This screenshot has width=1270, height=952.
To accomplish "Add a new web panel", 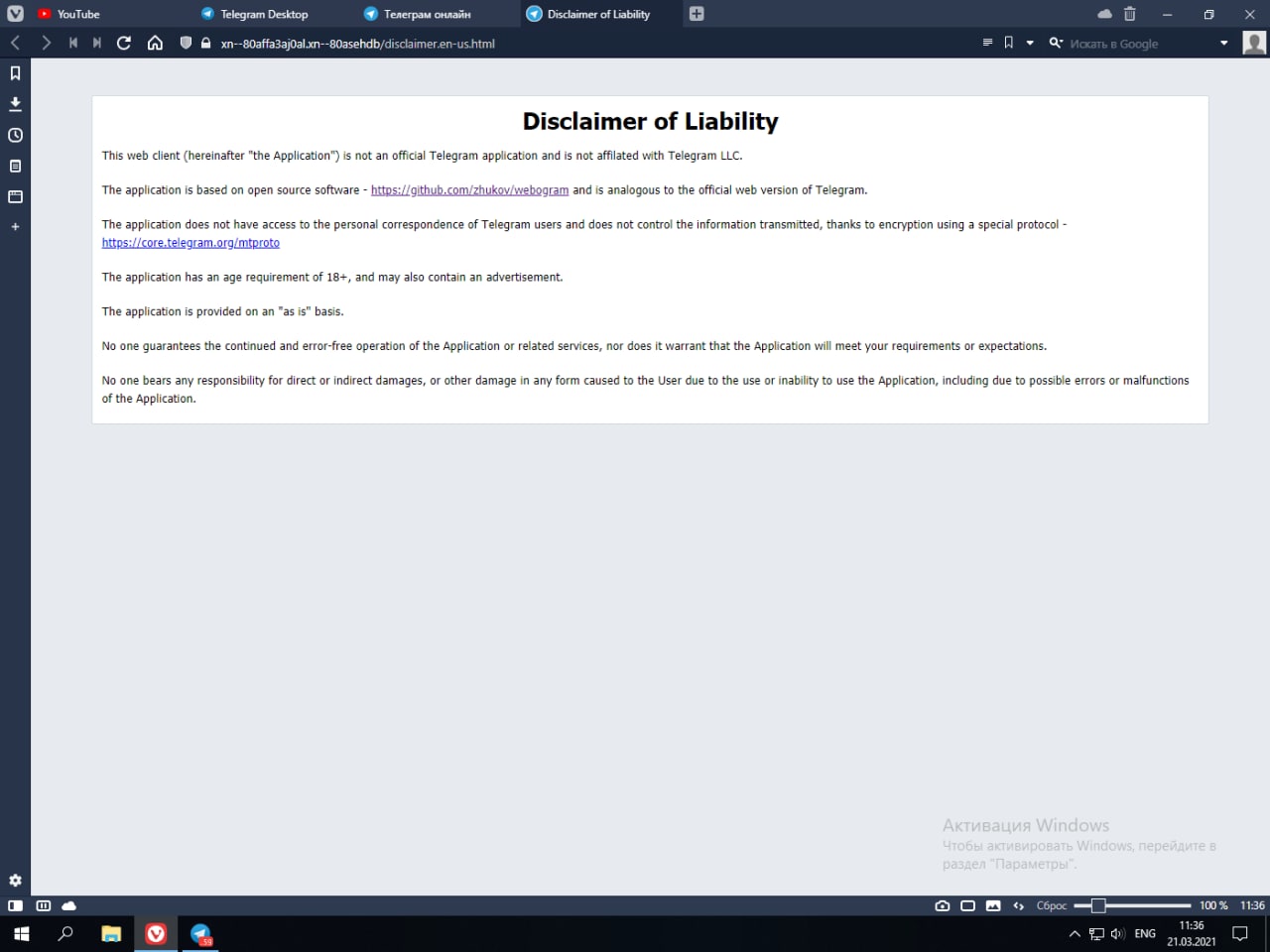I will coord(15,227).
